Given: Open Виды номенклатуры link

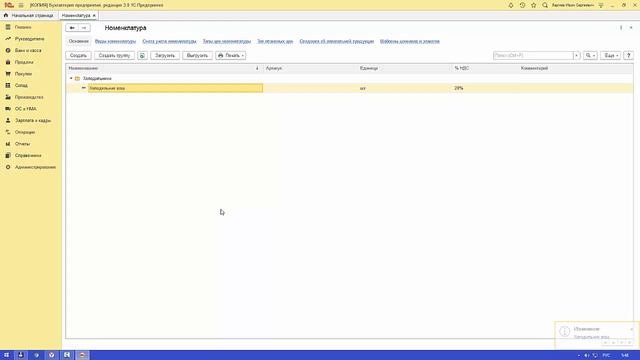Looking at the screenshot, I should 115,41.
